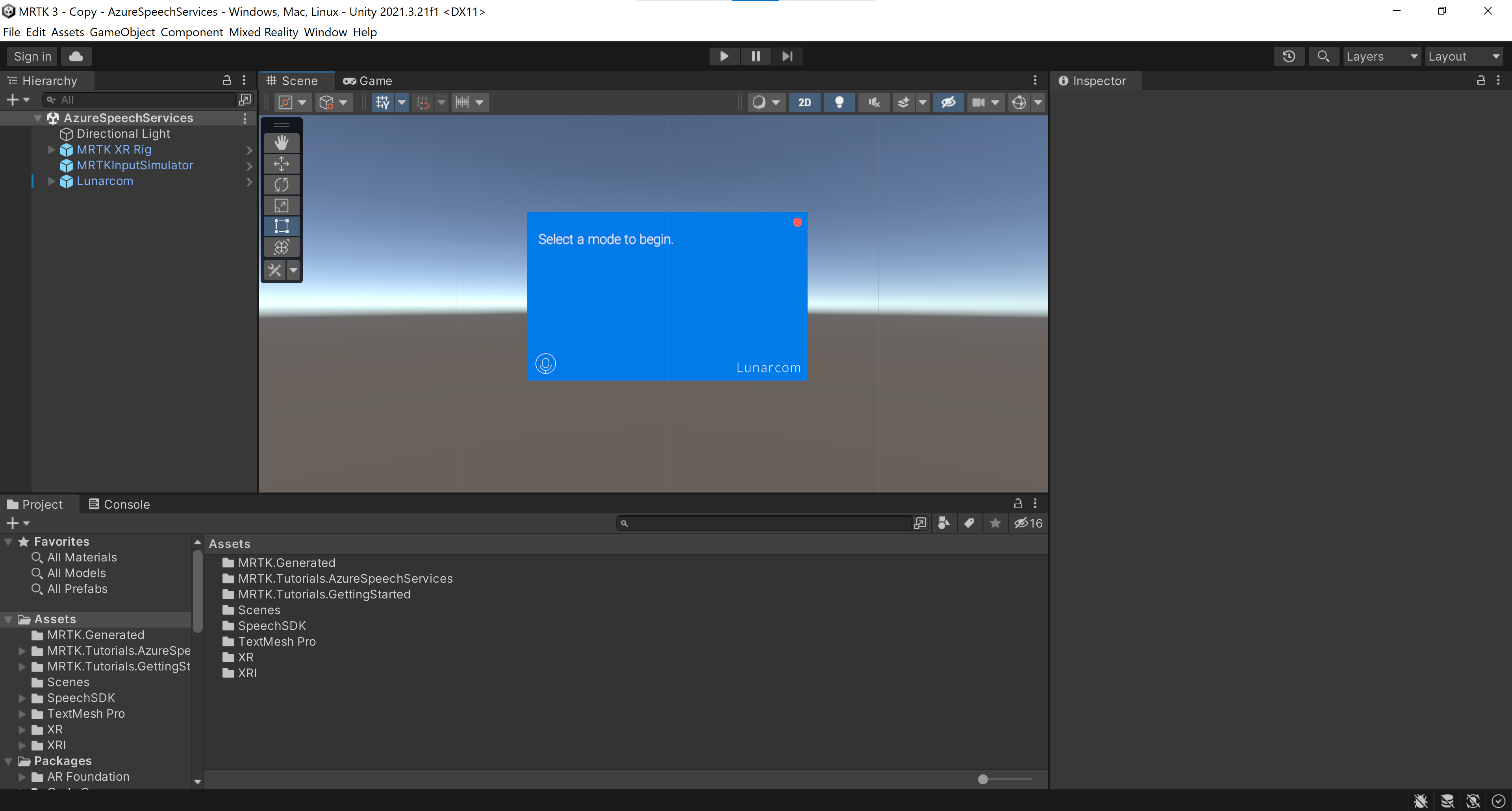Click the global Search icon in the toolbar
1512x811 pixels.
pos(1323,56)
